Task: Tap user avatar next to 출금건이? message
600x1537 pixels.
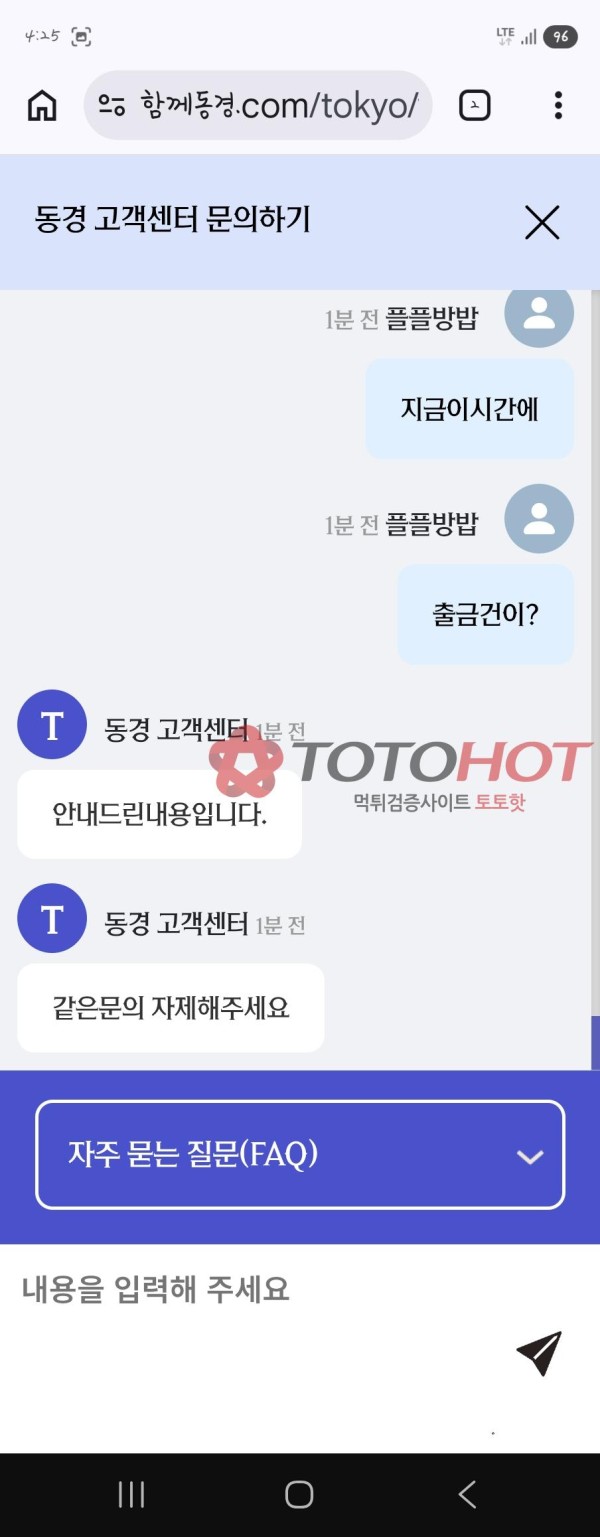Action: click(539, 519)
